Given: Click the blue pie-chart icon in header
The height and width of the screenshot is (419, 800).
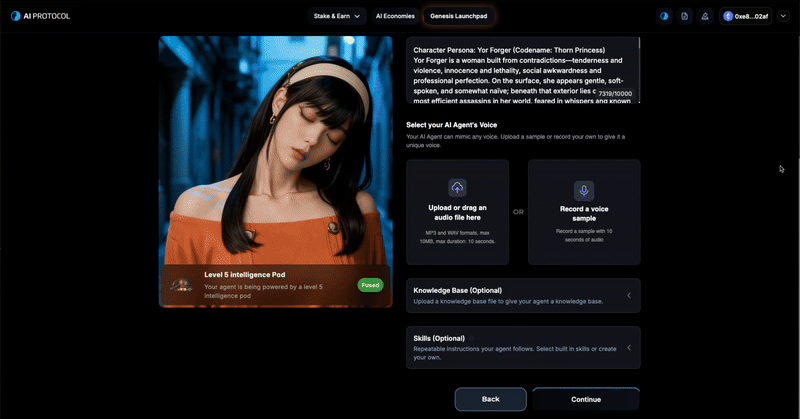Looking at the screenshot, I should [x=665, y=16].
